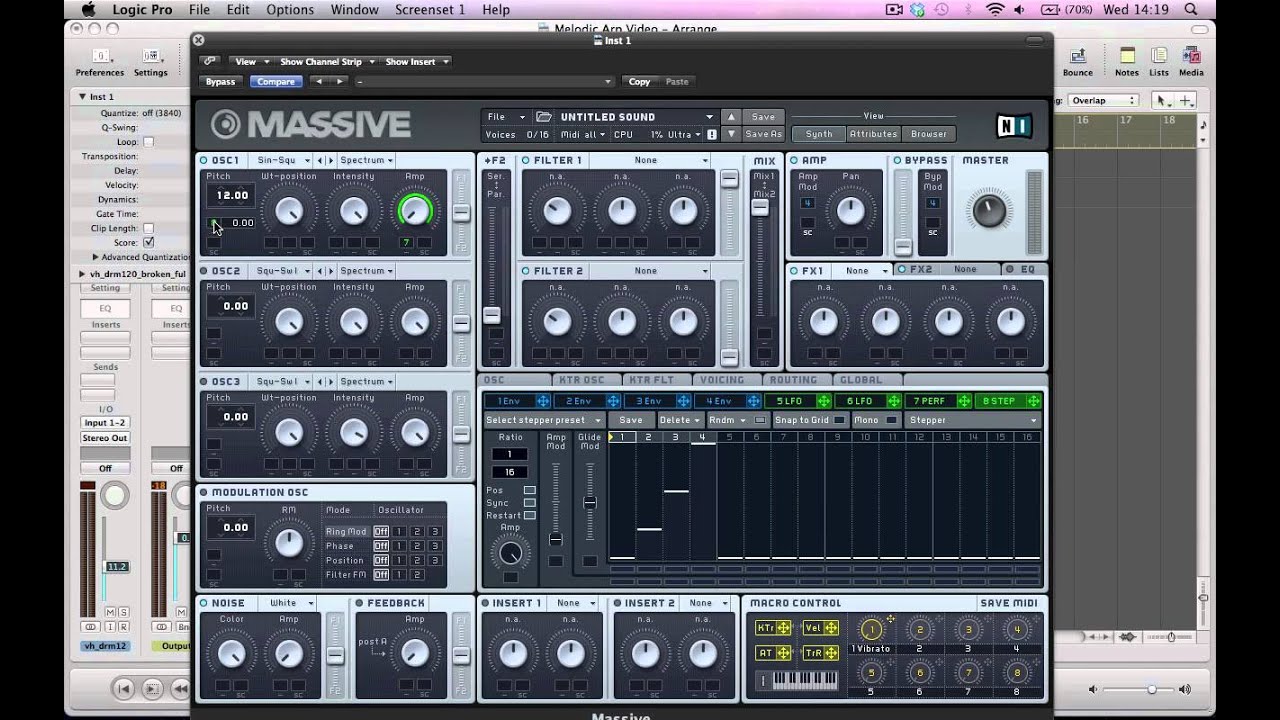Click the OSC1 Pitch 12.00 field
The image size is (1280, 720).
pos(232,196)
